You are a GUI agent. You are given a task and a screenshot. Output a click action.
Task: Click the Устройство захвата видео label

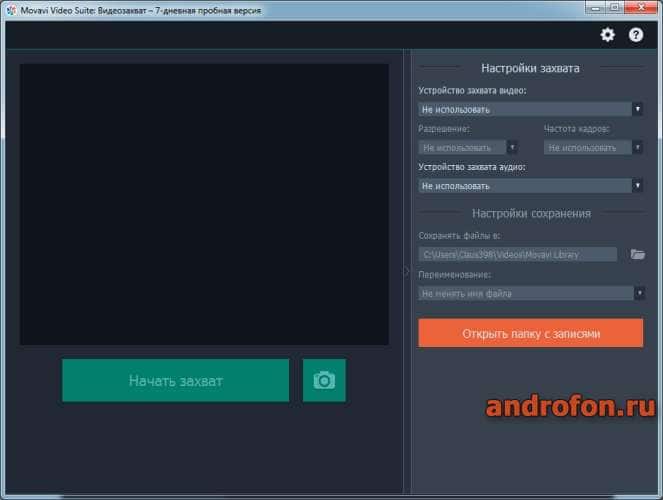coord(472,90)
